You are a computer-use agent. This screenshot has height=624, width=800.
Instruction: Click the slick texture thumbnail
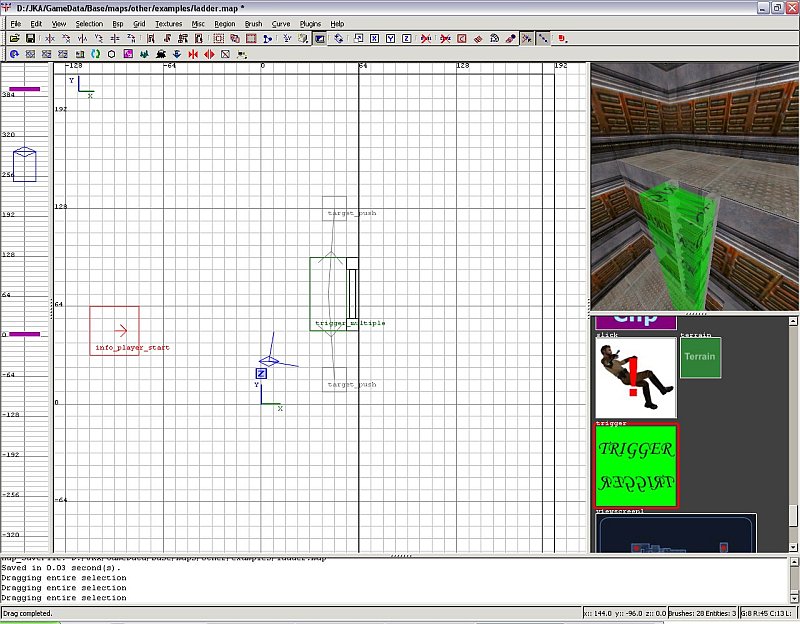click(636, 378)
